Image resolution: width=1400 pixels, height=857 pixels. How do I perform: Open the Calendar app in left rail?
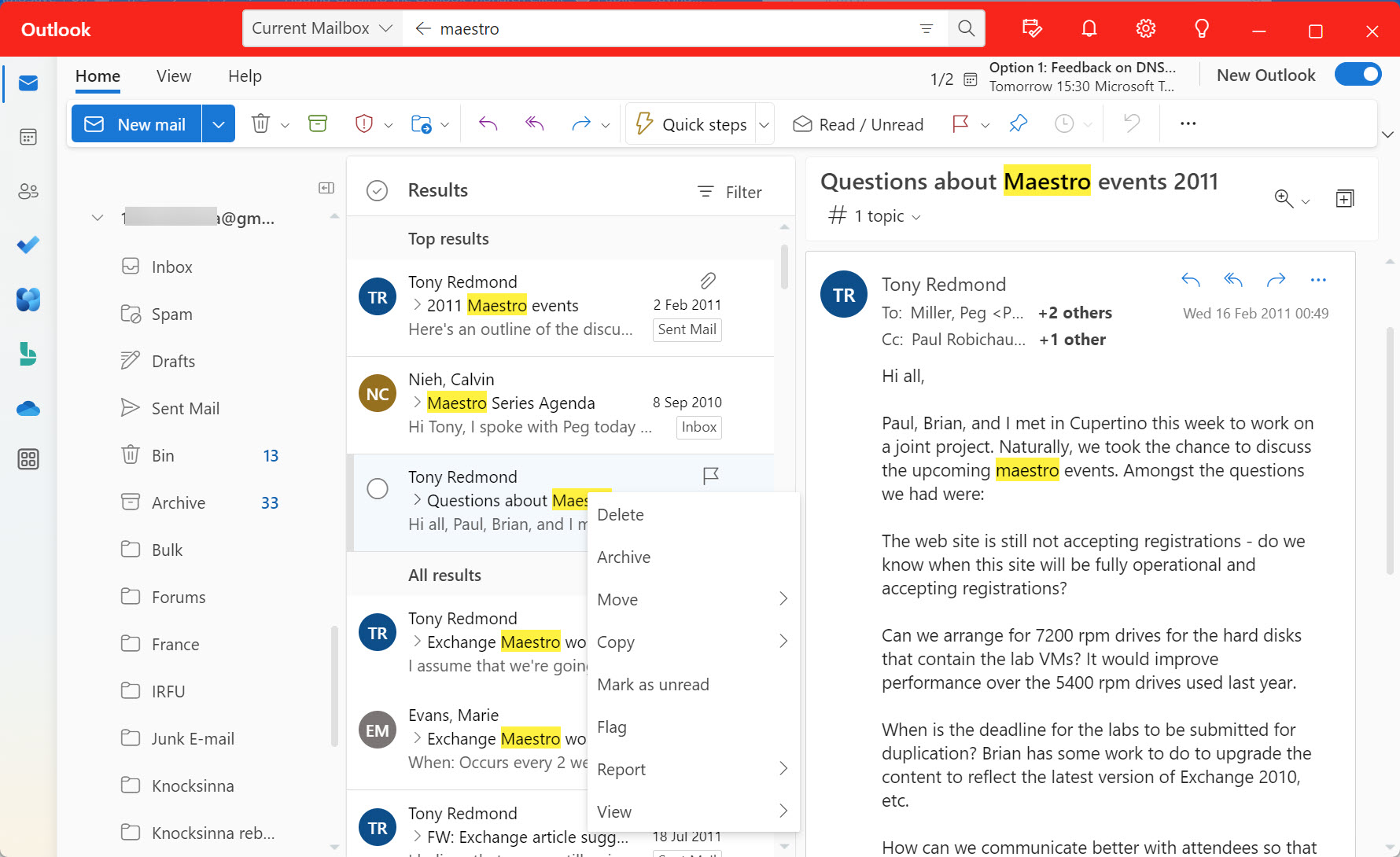click(28, 137)
